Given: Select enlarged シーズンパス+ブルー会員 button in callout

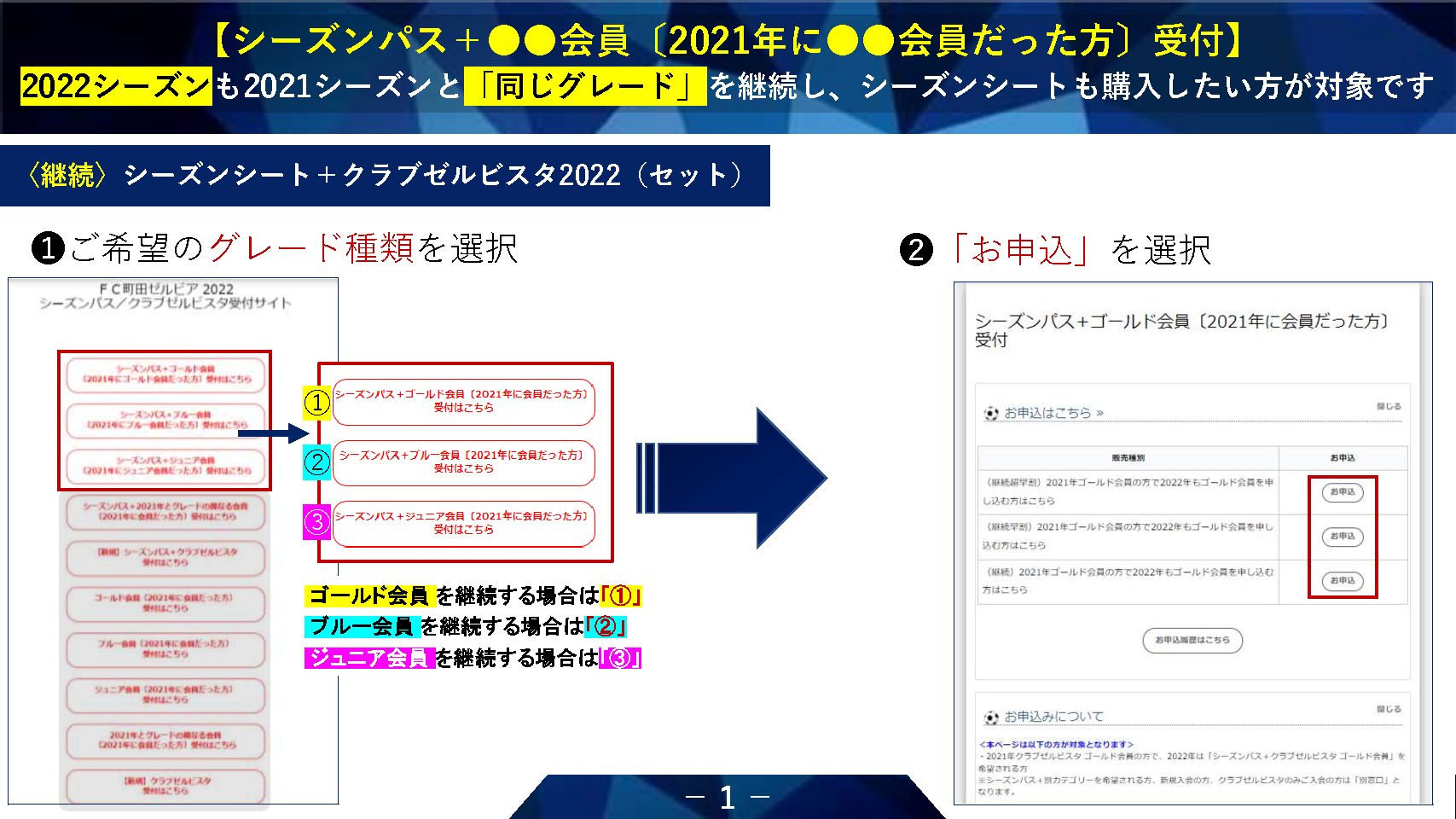Looking at the screenshot, I should 463,462.
